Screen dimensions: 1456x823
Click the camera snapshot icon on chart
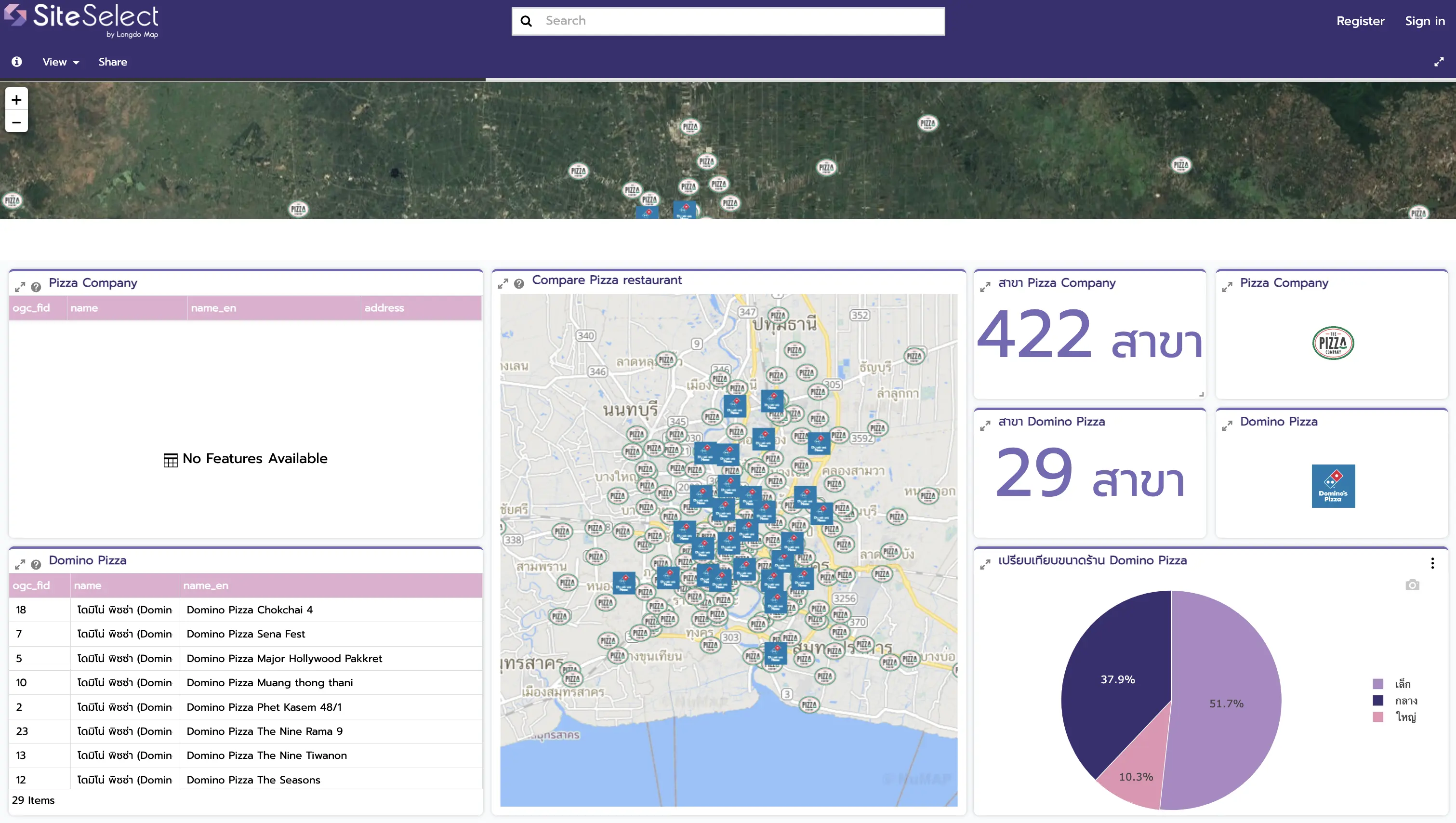tap(1412, 584)
